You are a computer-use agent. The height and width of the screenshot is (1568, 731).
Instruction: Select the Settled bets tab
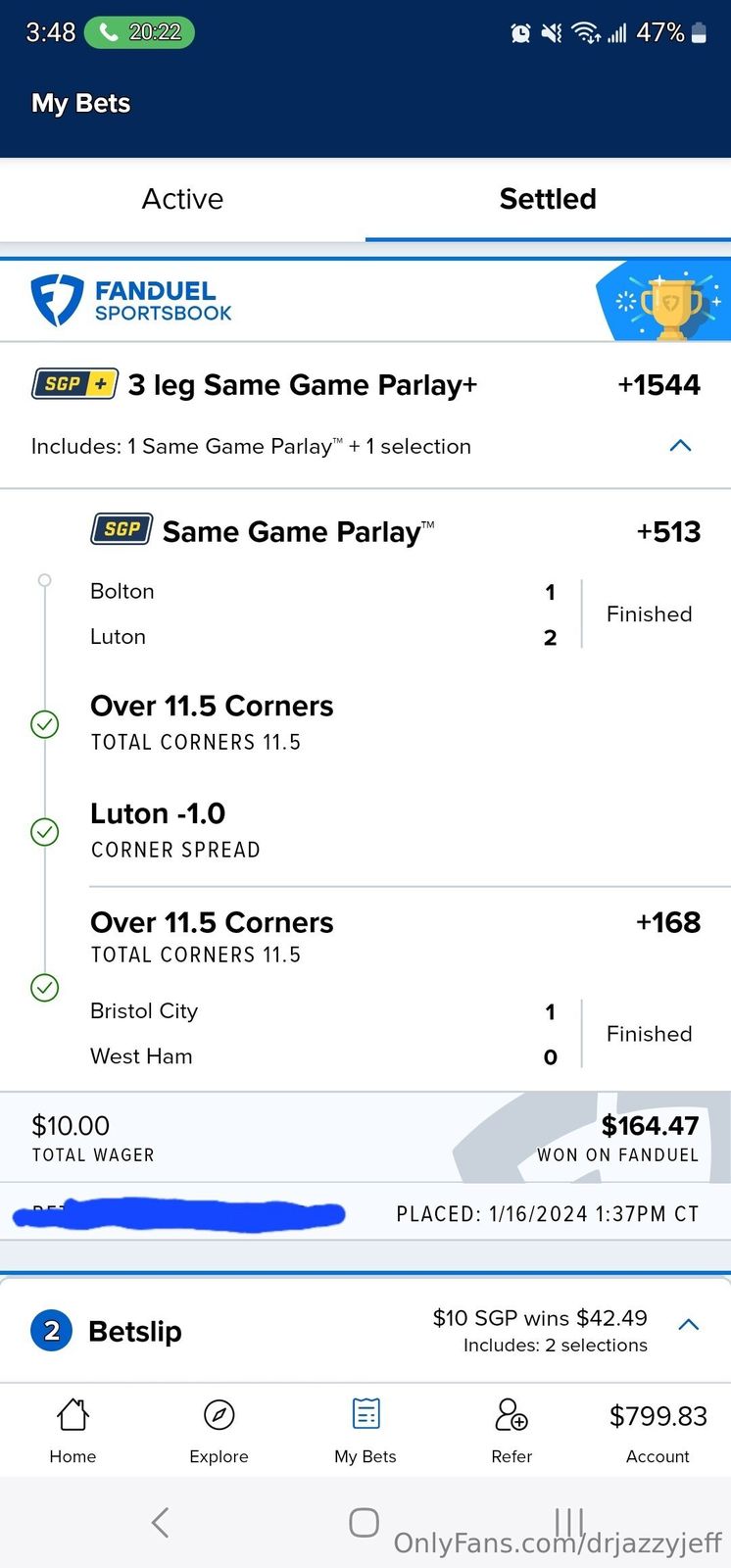point(548,199)
